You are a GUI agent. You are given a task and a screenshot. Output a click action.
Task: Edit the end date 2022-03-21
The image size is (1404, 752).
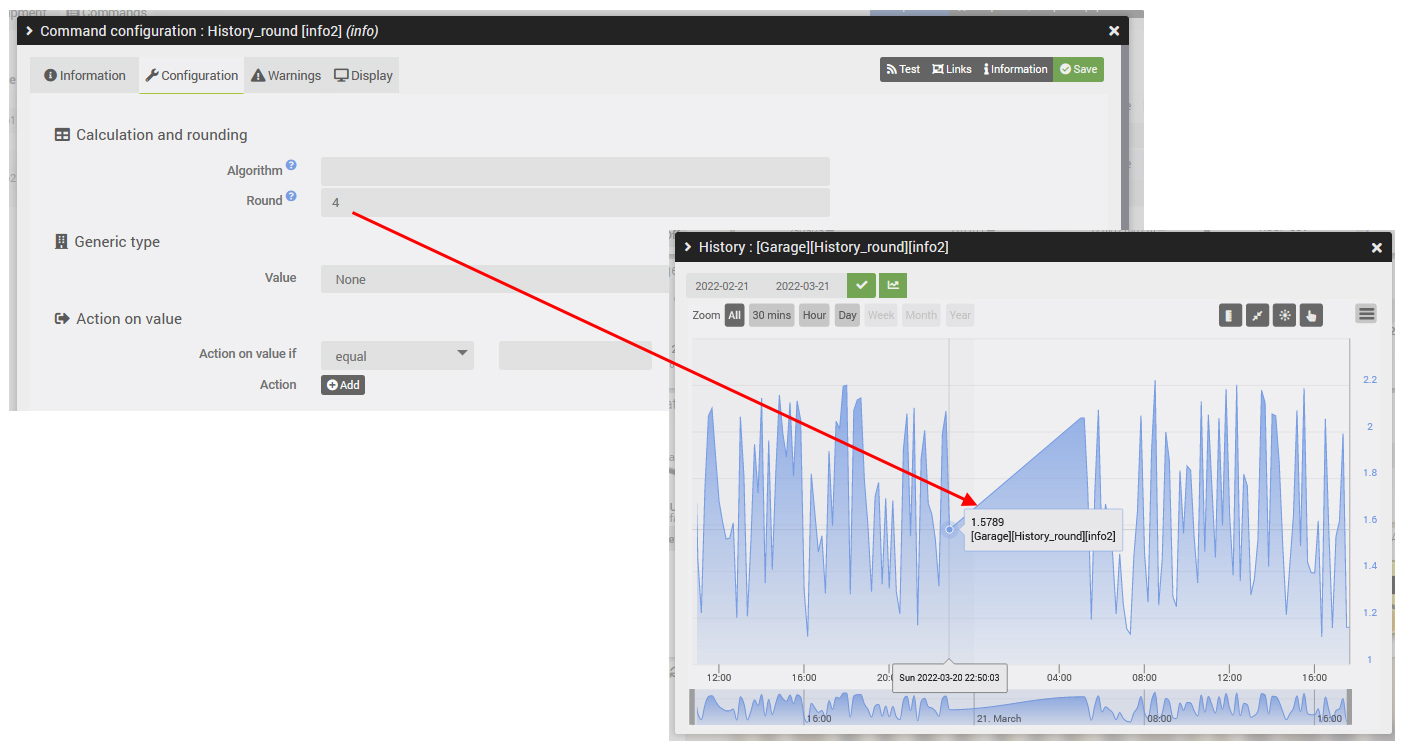click(803, 286)
